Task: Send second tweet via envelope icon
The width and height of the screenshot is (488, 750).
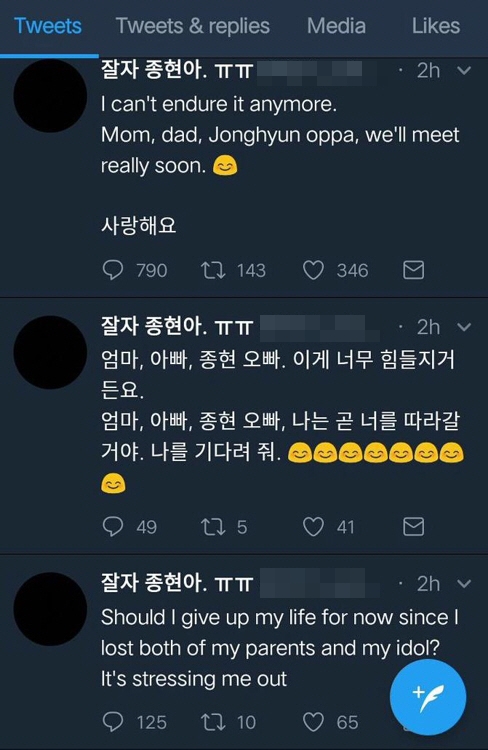Action: (413, 527)
